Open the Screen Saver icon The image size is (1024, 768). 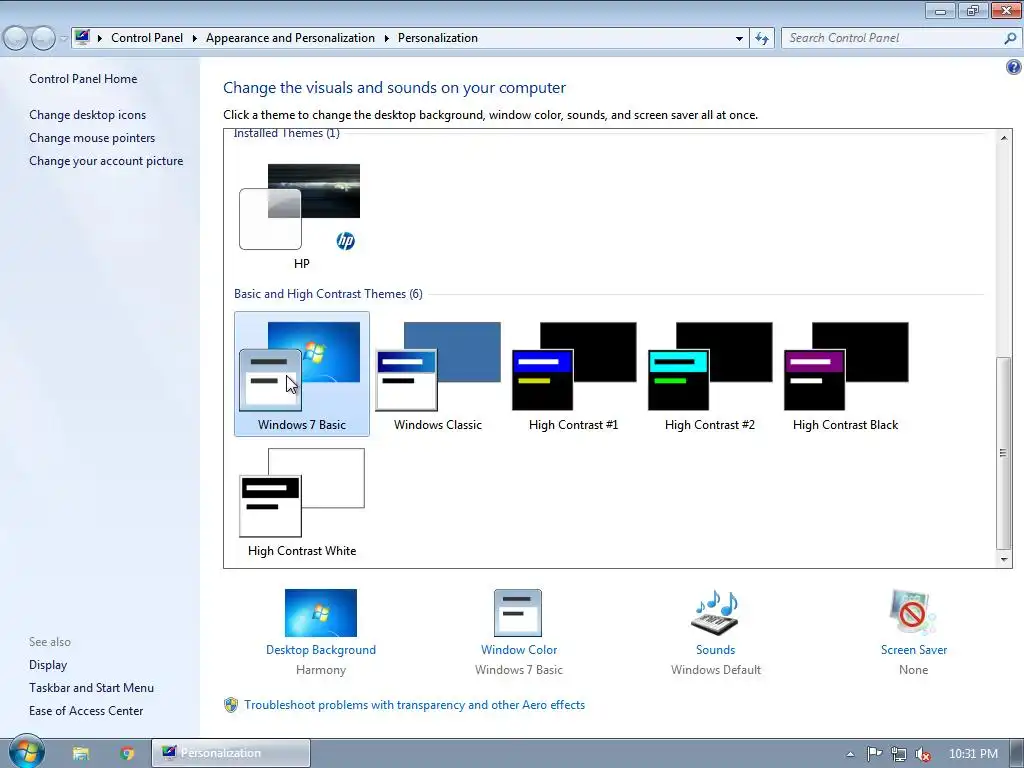913,613
